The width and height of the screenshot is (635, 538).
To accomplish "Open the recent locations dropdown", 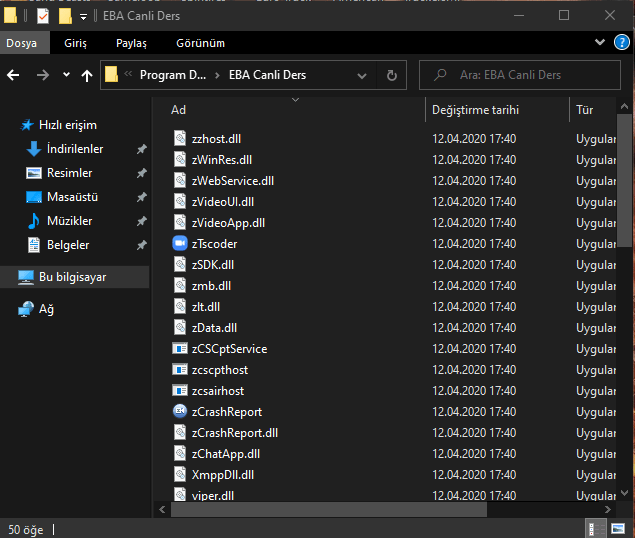I will (66, 75).
